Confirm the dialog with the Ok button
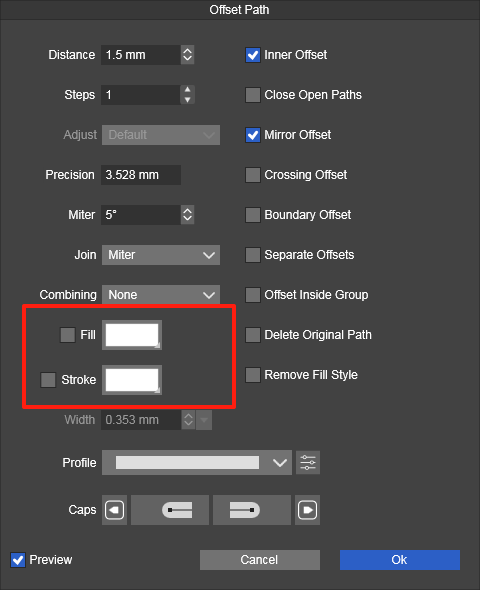The width and height of the screenshot is (480, 590). pos(400,560)
